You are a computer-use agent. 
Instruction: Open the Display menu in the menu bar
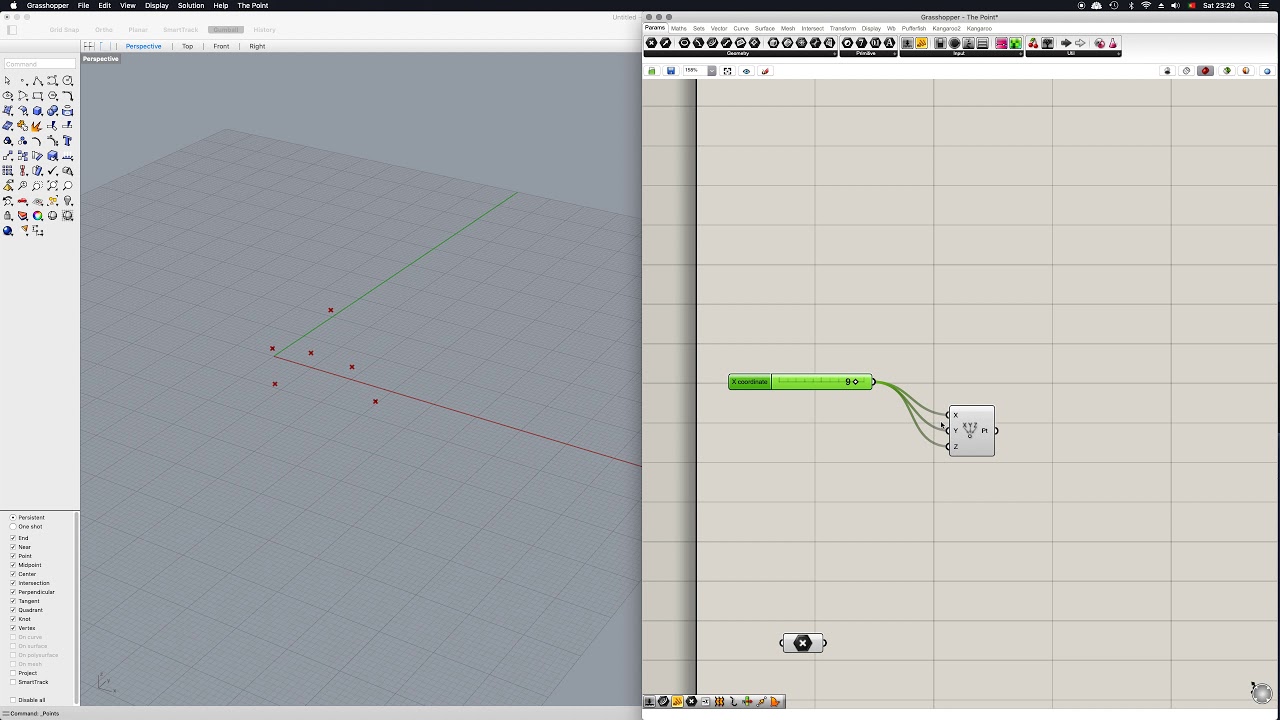click(x=157, y=5)
